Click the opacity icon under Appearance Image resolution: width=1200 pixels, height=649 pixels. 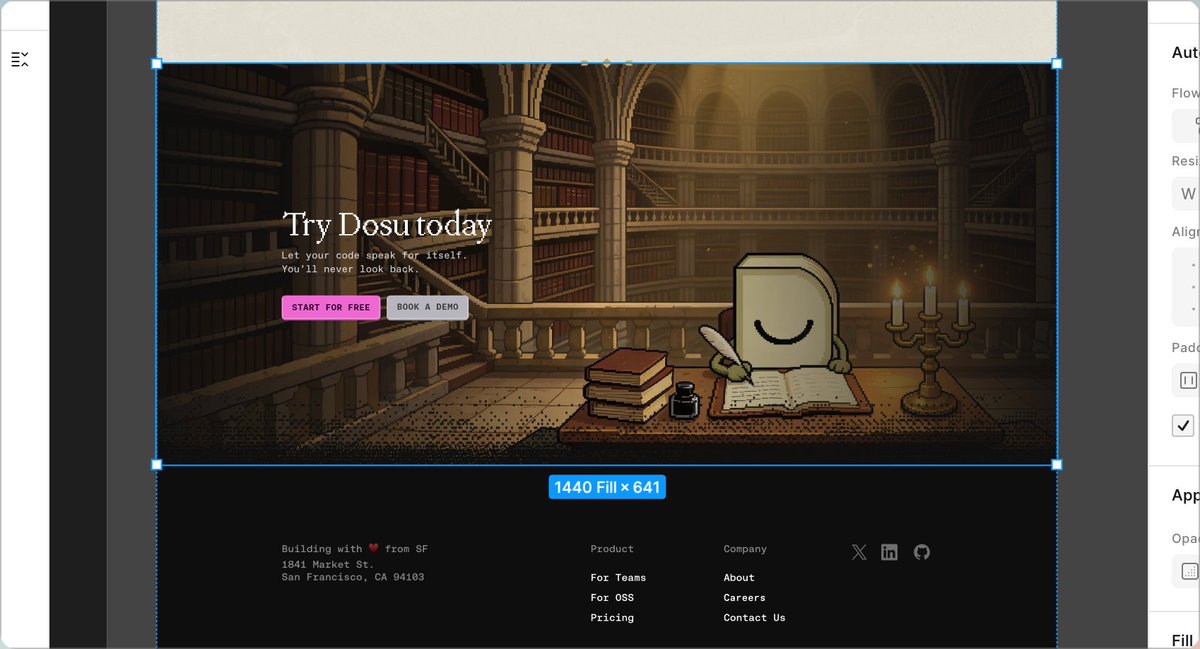1189,571
